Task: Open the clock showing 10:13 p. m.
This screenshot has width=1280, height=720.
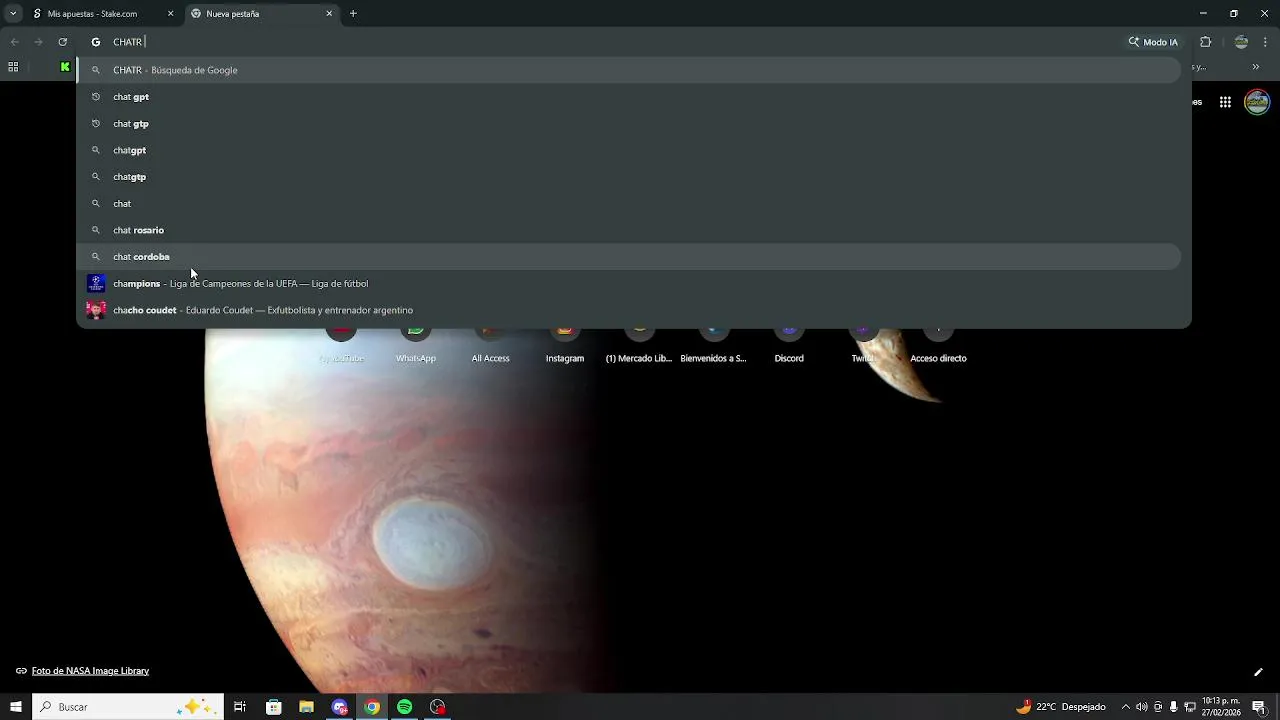Action: tap(1221, 707)
